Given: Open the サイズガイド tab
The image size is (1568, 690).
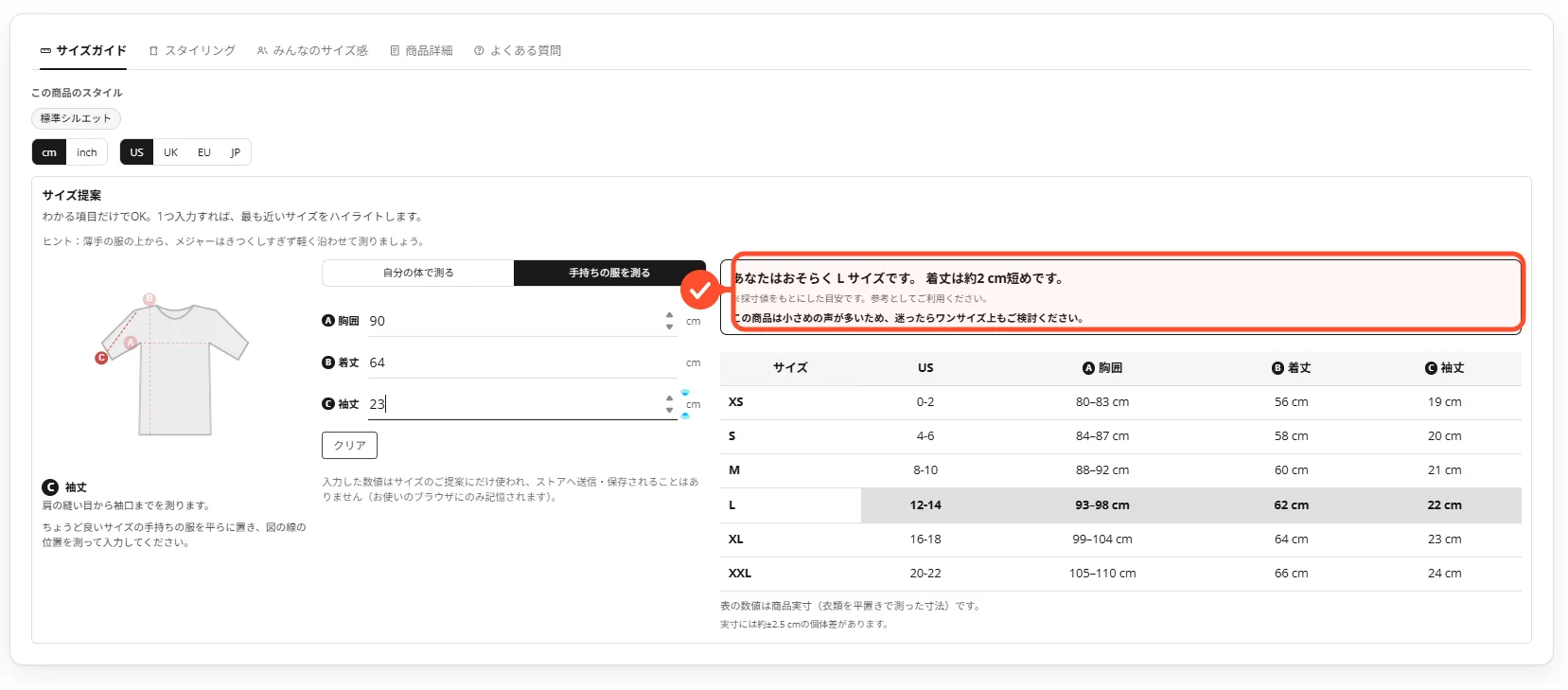Looking at the screenshot, I should (x=83, y=50).
